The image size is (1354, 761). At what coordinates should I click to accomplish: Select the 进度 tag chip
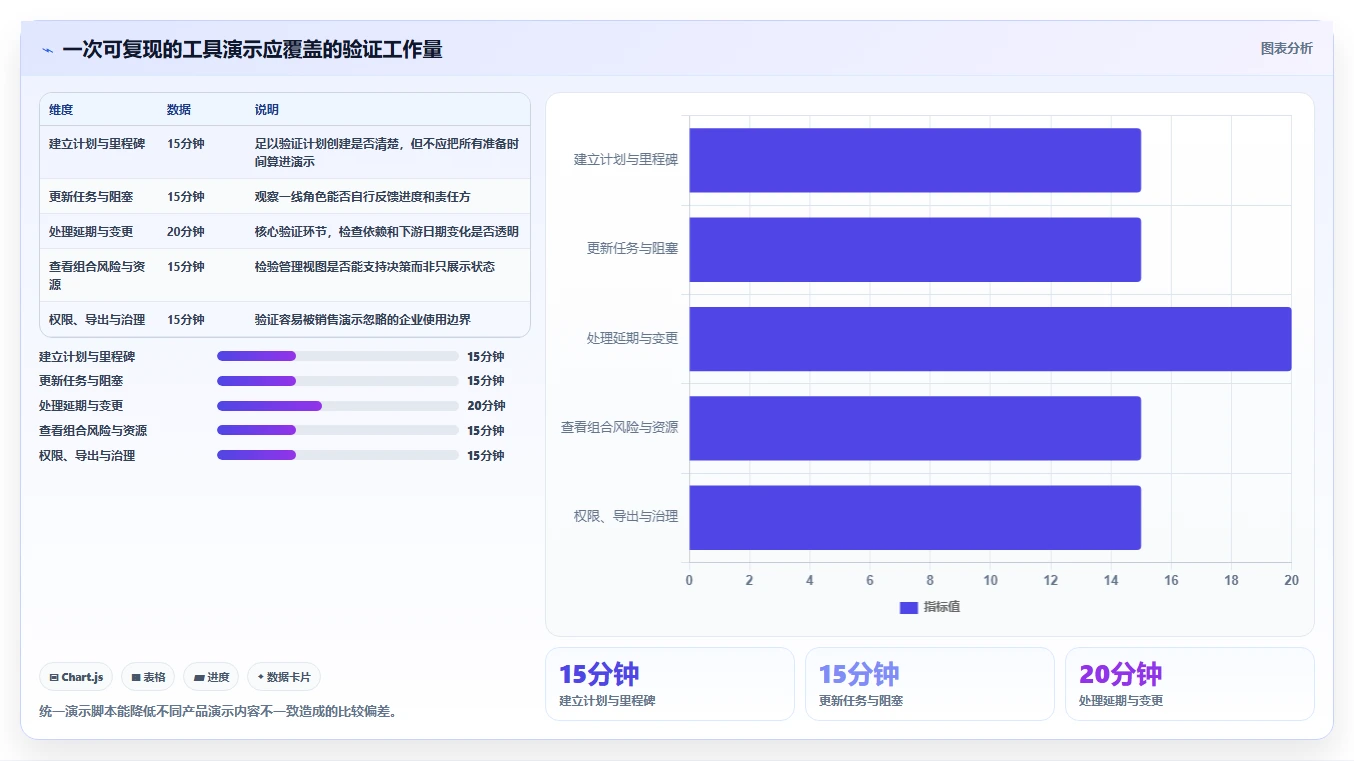coord(211,677)
